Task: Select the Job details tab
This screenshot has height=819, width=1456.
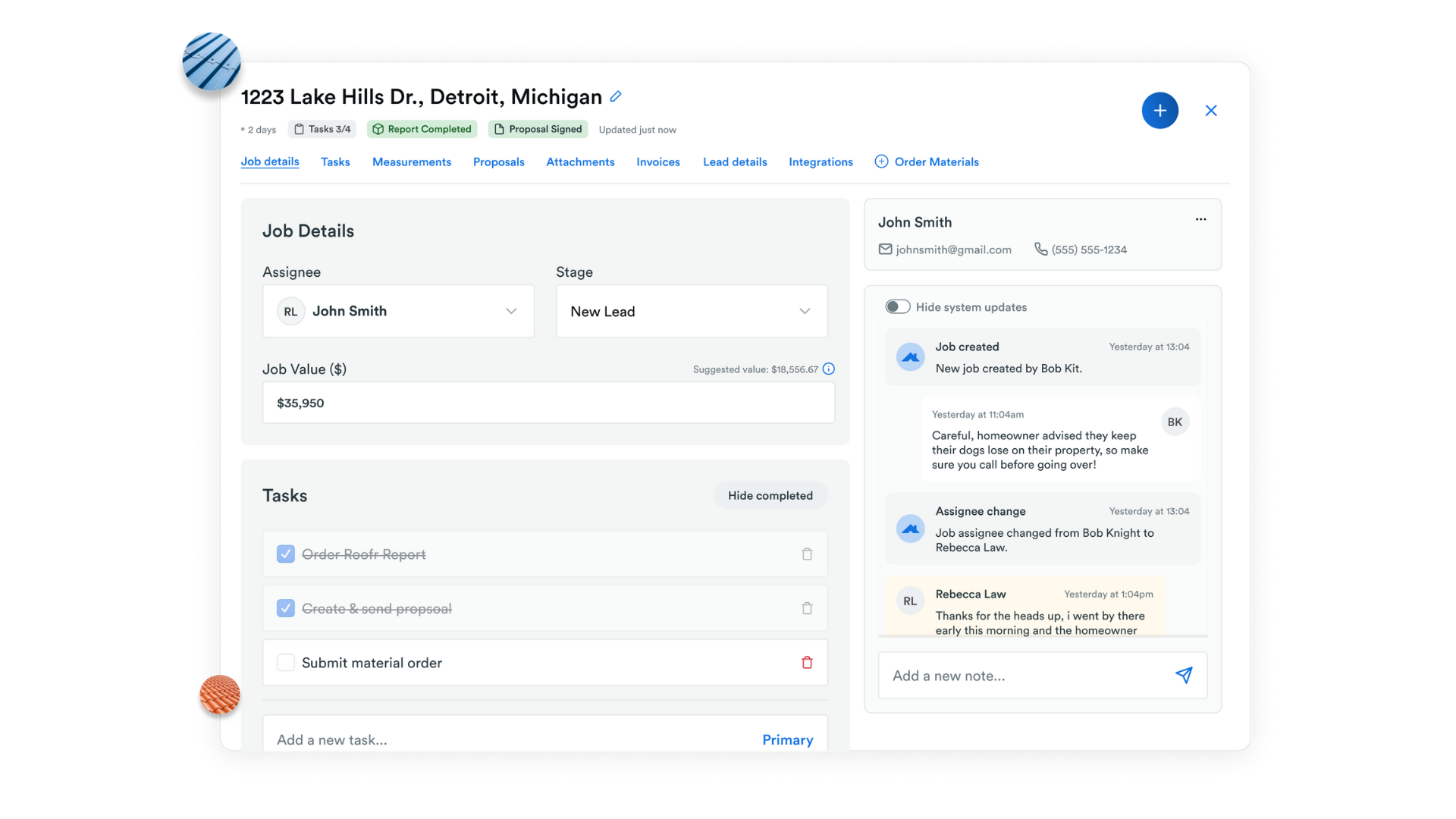Action: coord(270,162)
